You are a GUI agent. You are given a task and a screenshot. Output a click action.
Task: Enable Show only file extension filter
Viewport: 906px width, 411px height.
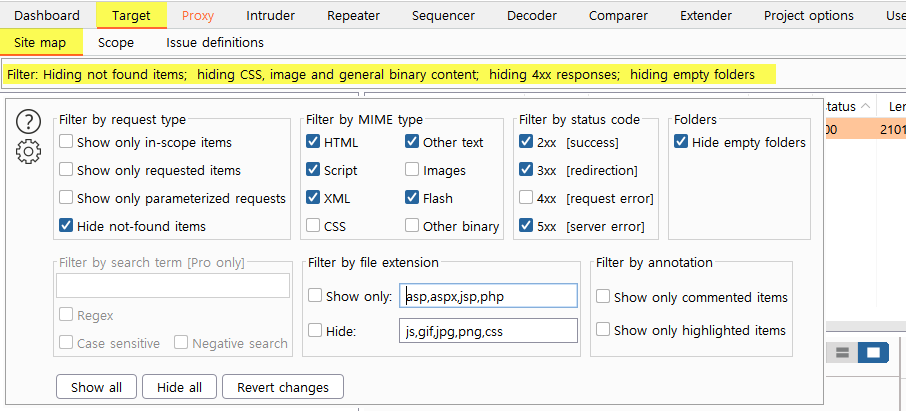(x=315, y=296)
